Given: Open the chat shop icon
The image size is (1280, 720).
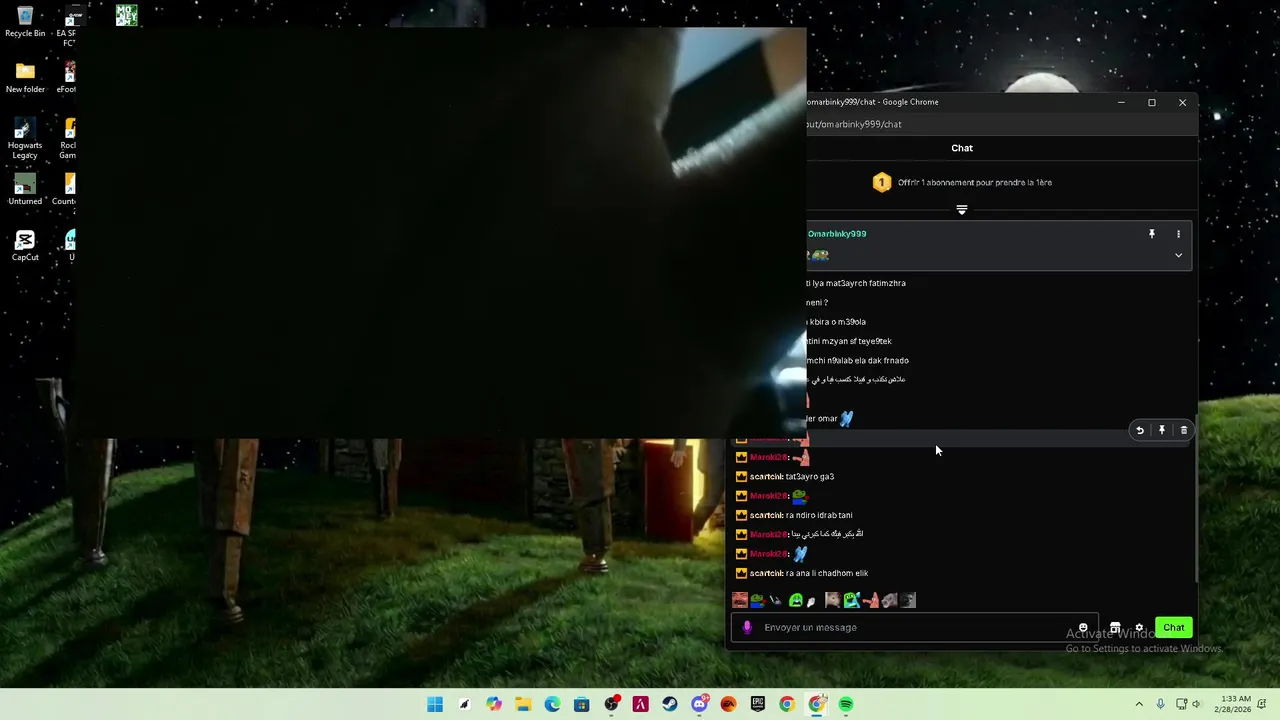Looking at the screenshot, I should pyautogui.click(x=1115, y=628).
